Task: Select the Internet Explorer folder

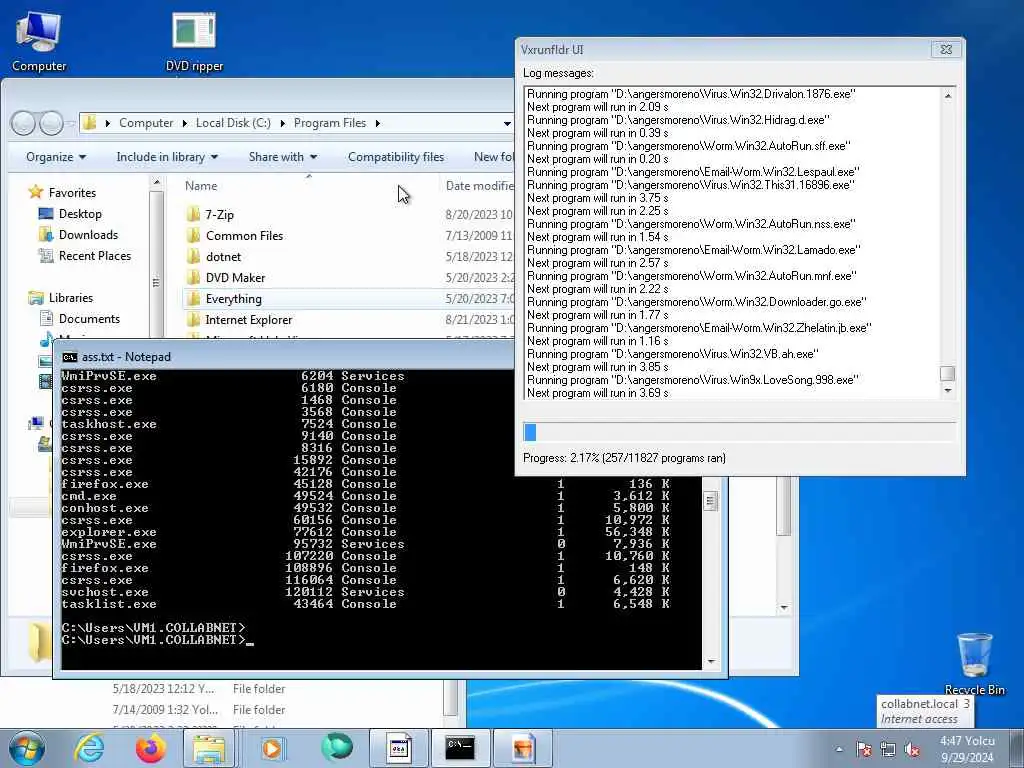Action: click(x=248, y=319)
